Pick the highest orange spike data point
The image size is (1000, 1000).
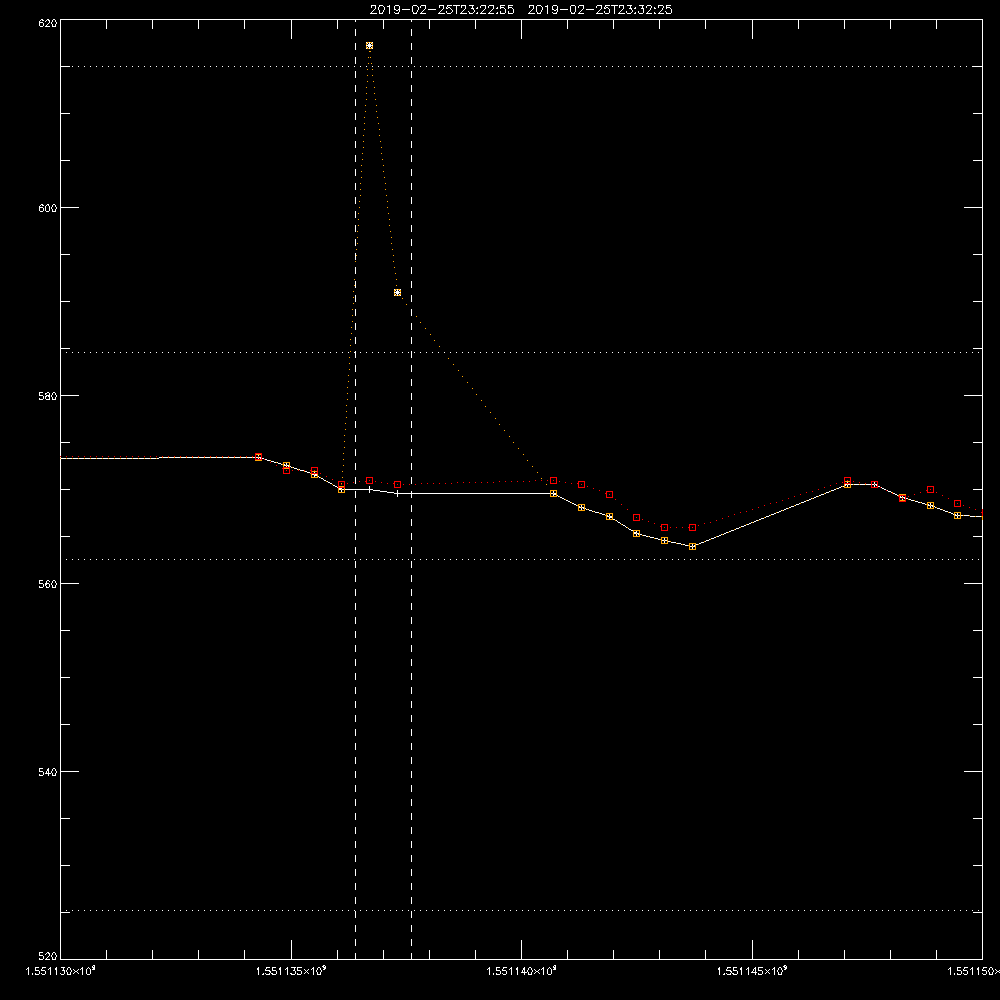point(369,46)
